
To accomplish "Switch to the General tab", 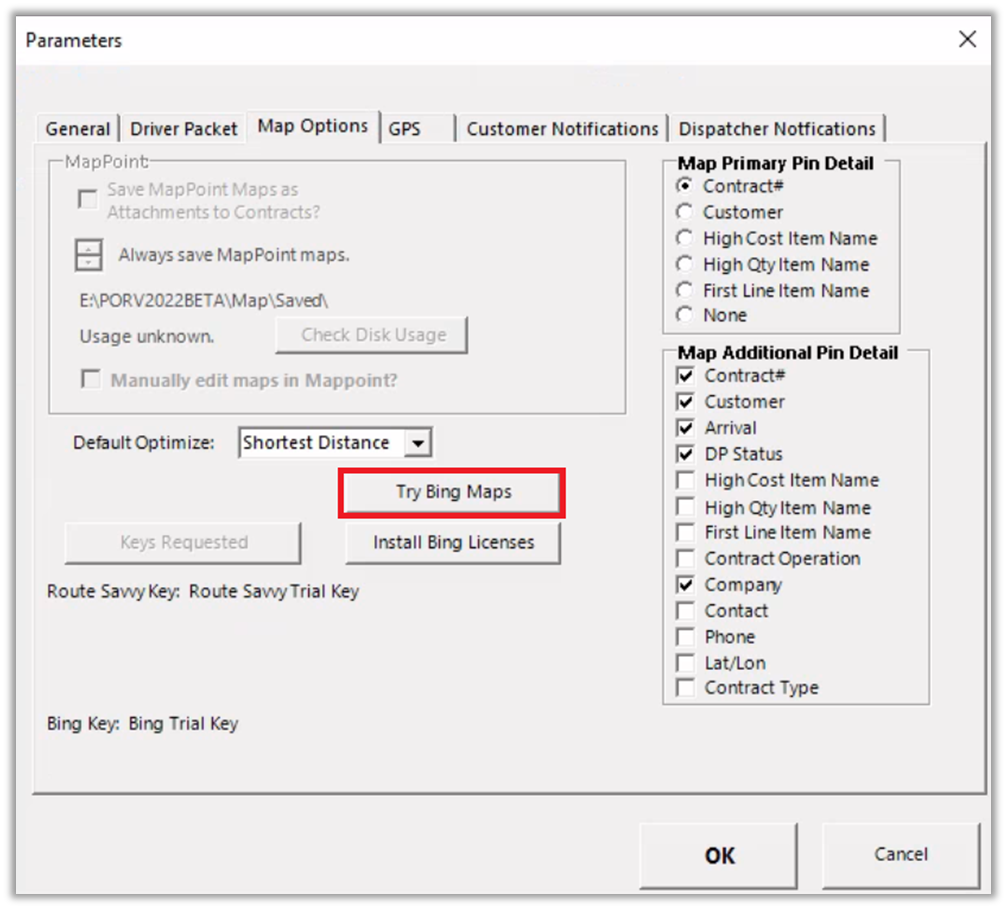I will 78,129.
